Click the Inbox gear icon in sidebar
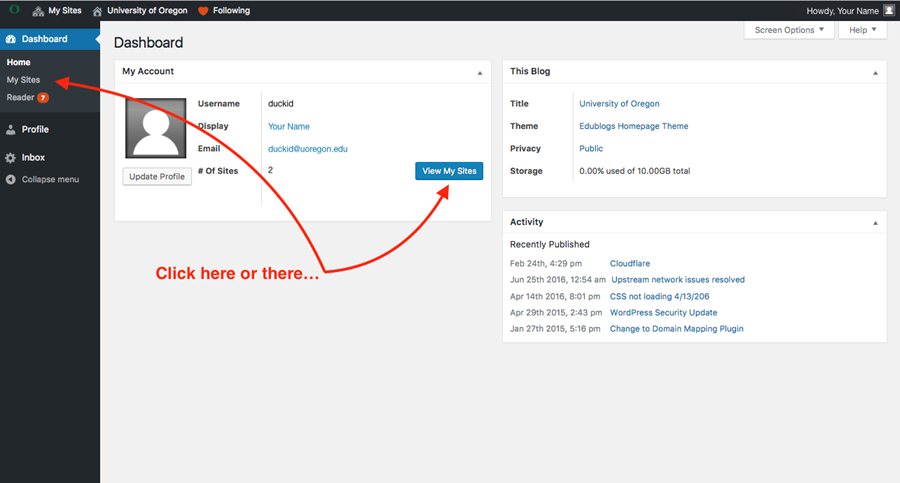Image resolution: width=900 pixels, height=483 pixels. (11, 157)
